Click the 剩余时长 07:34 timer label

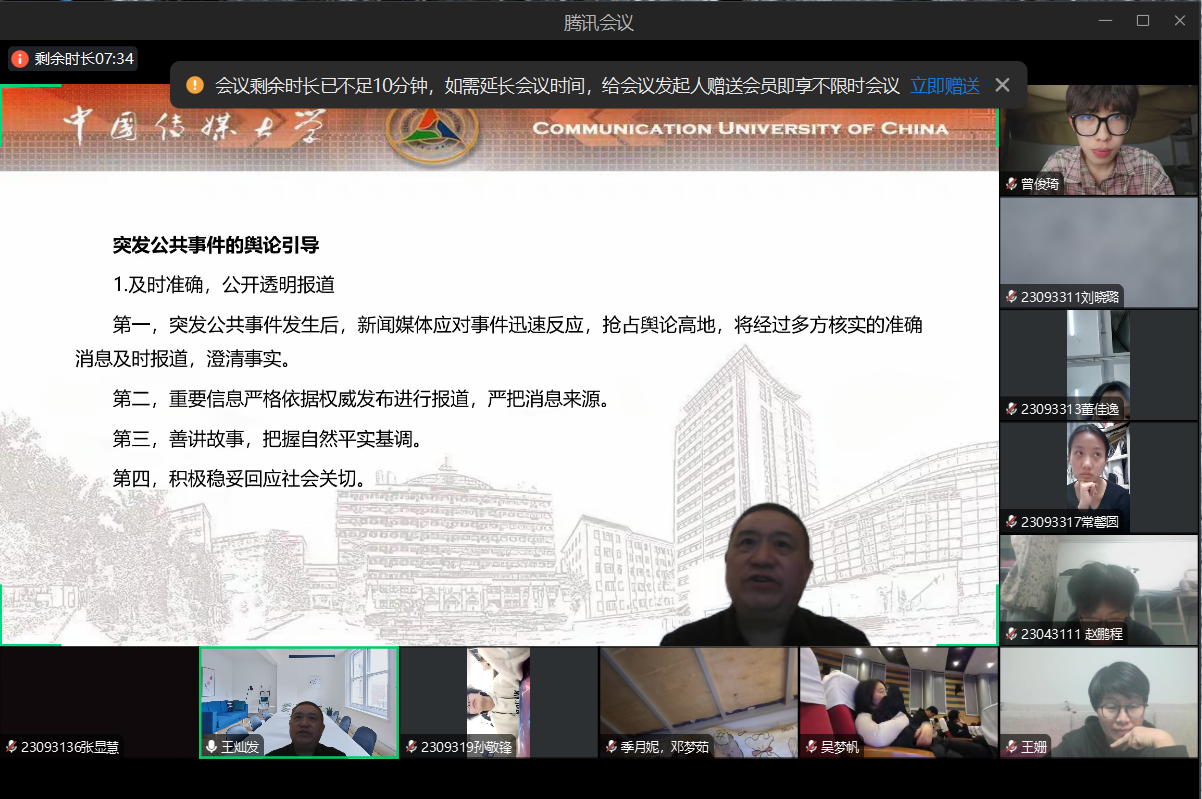[84, 59]
